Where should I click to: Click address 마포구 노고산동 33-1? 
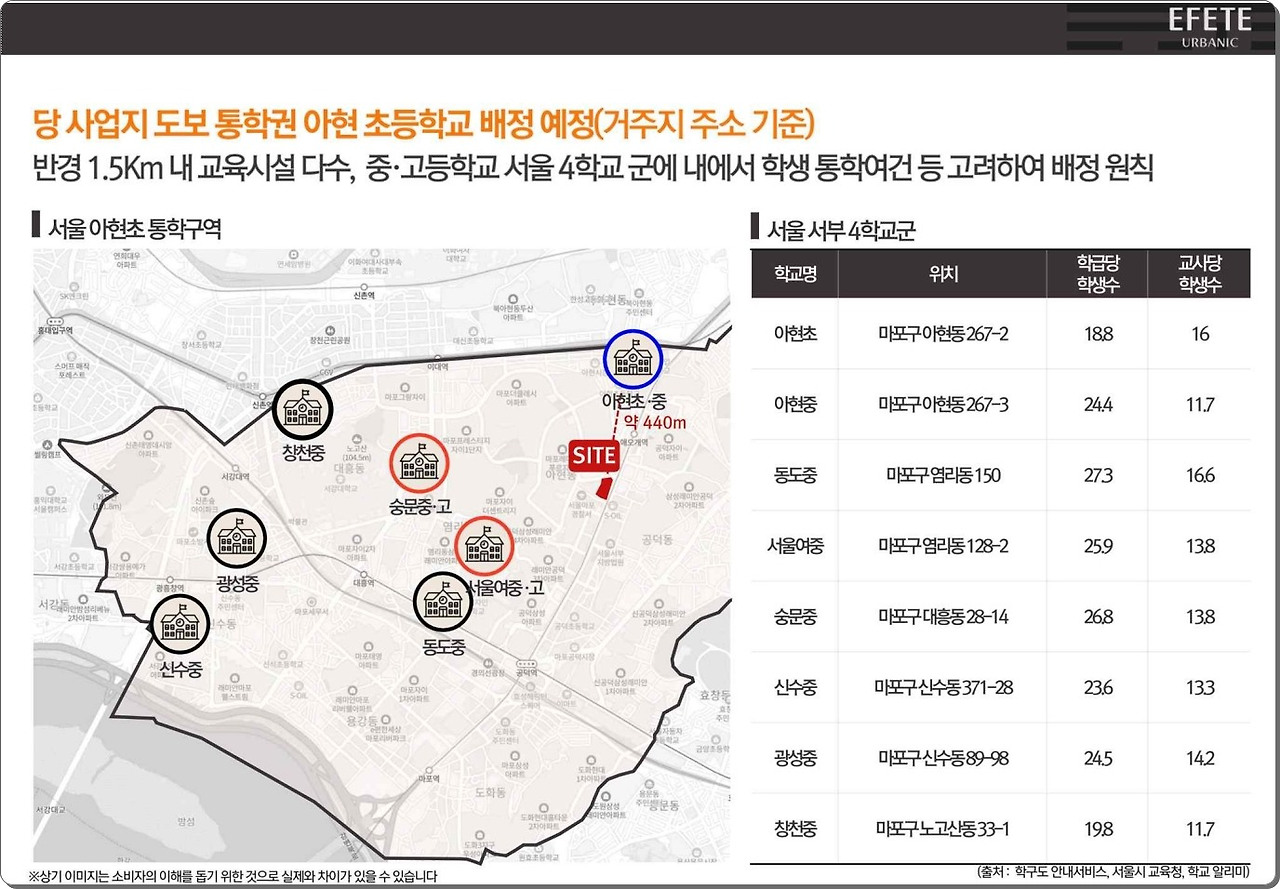[943, 829]
